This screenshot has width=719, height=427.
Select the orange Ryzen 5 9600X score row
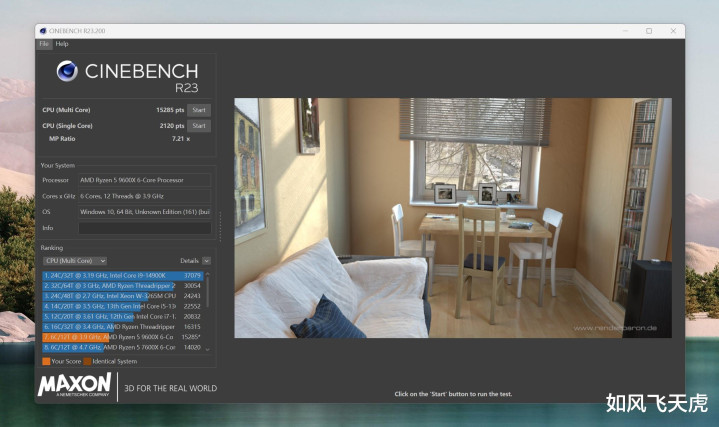(122, 337)
